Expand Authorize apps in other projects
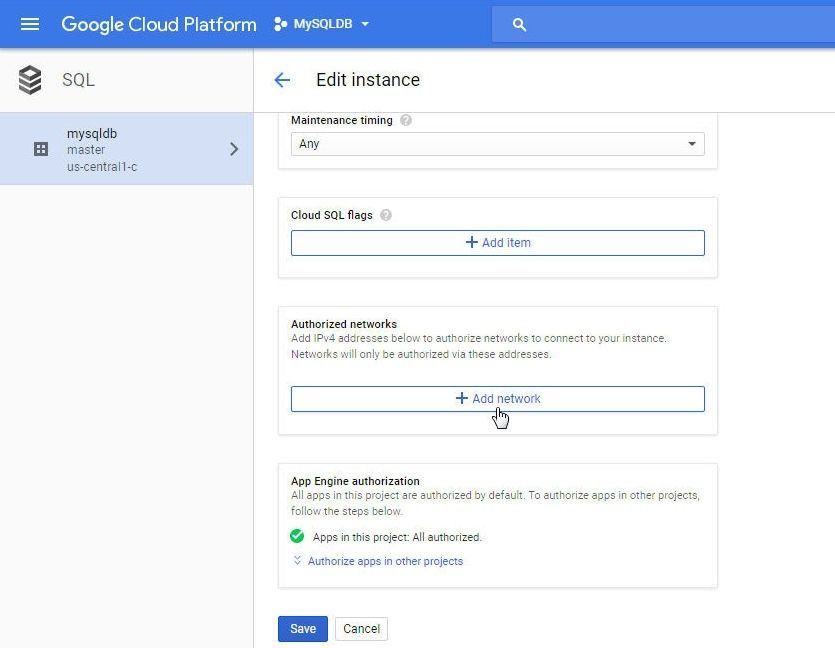This screenshot has width=835, height=648. point(378,561)
